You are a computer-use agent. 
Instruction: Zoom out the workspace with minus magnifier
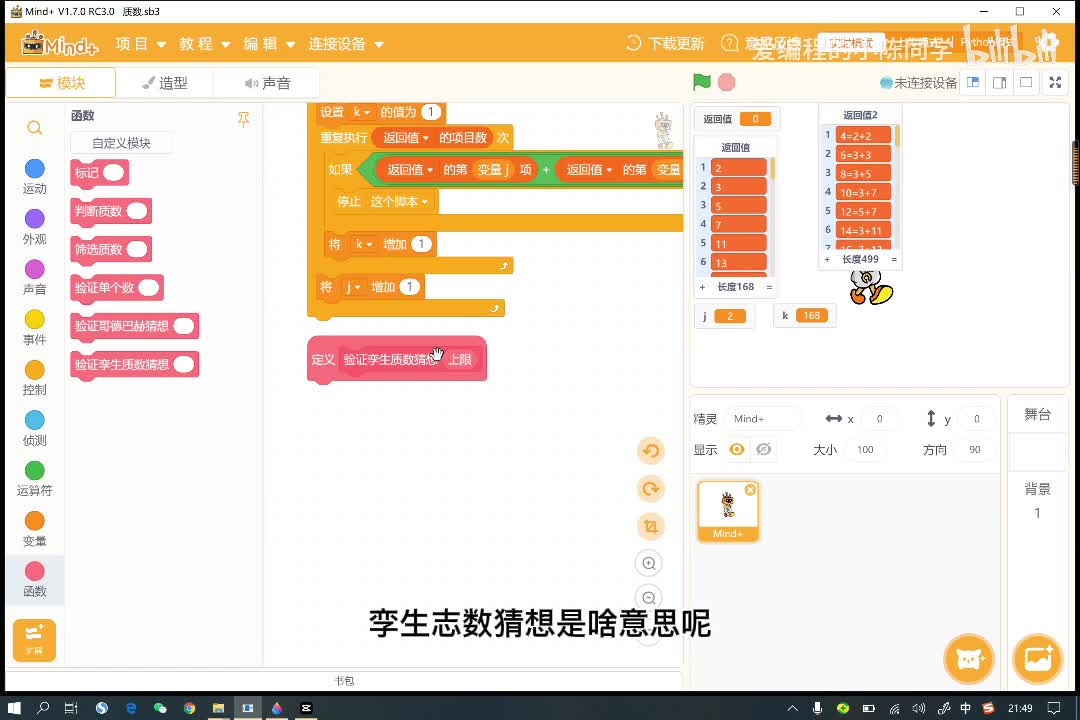649,597
